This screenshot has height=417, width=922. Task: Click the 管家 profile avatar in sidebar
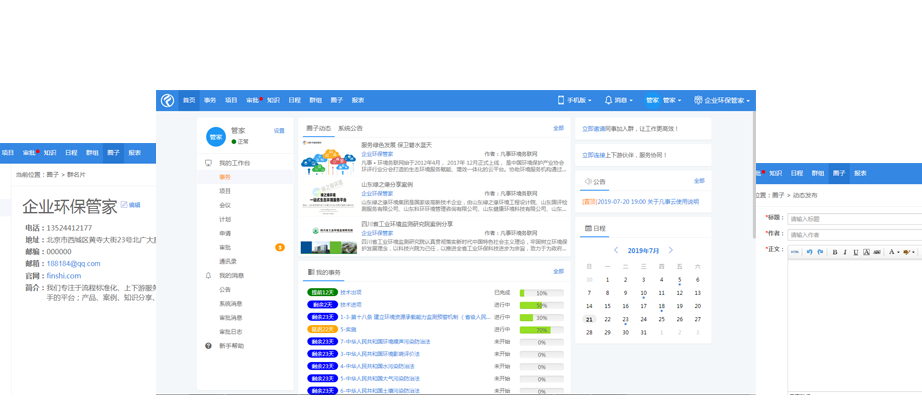(x=215, y=136)
